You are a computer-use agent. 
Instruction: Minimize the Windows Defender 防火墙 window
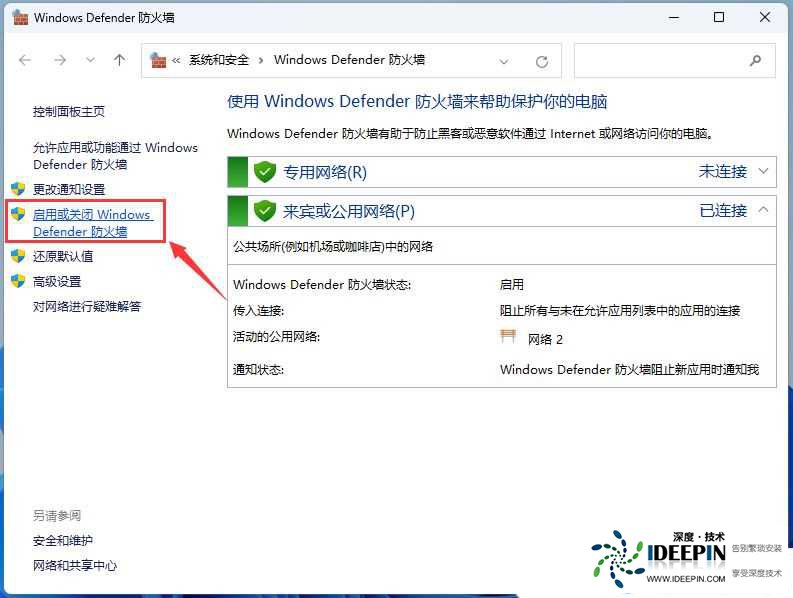coord(674,17)
